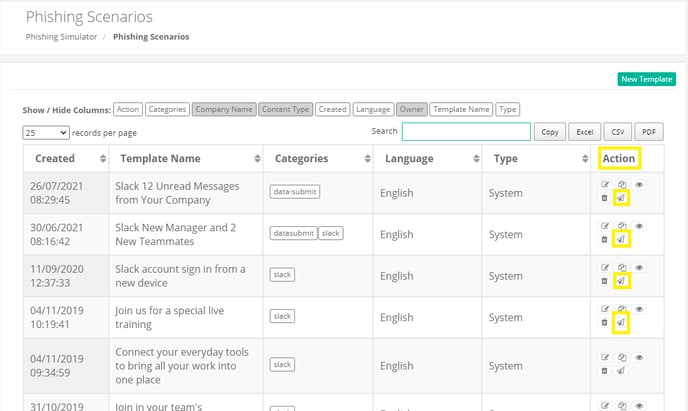This screenshot has width=688, height=411.
Task: Show the Content Type column
Action: tap(286, 109)
